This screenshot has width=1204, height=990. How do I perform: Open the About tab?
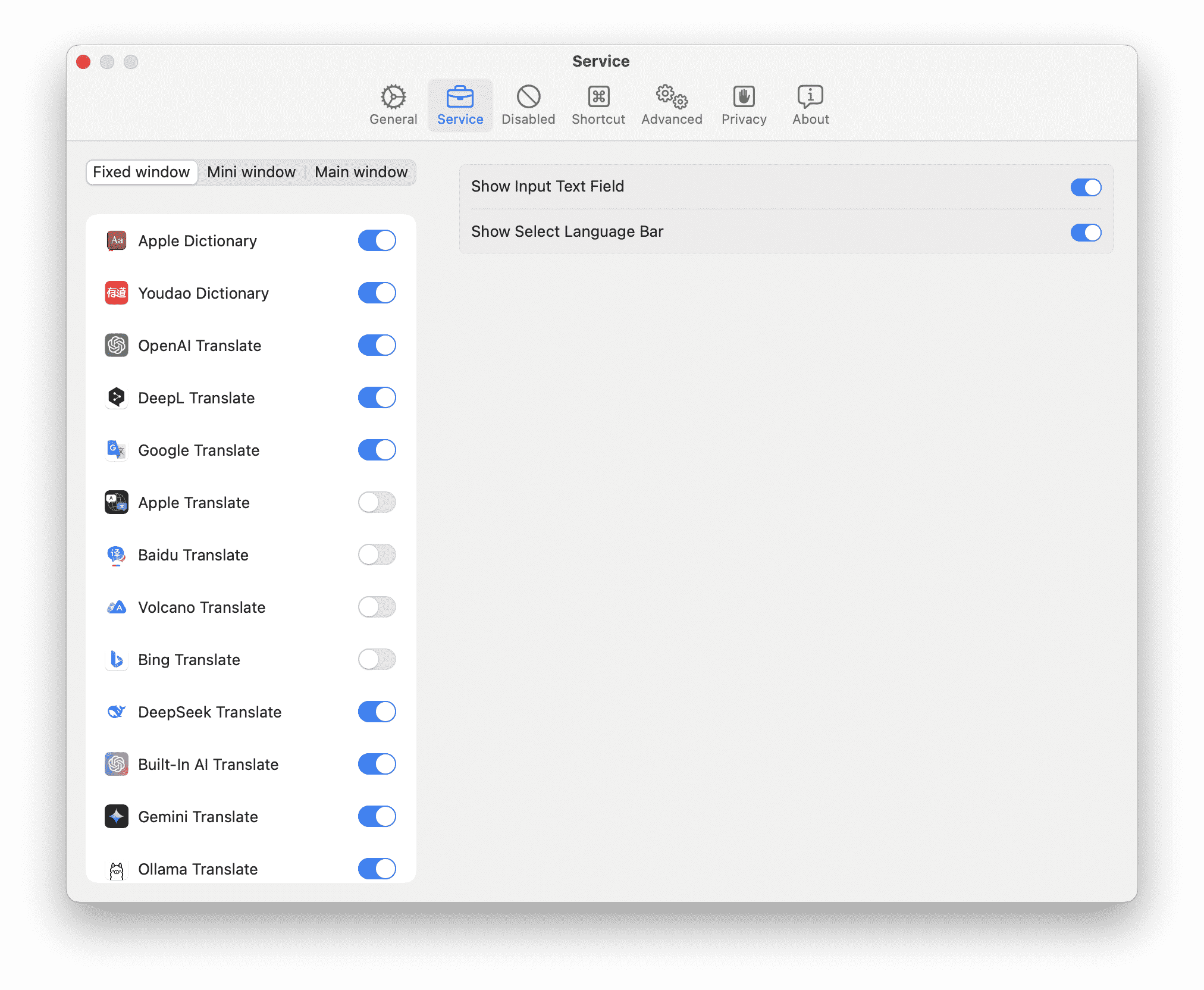click(810, 105)
